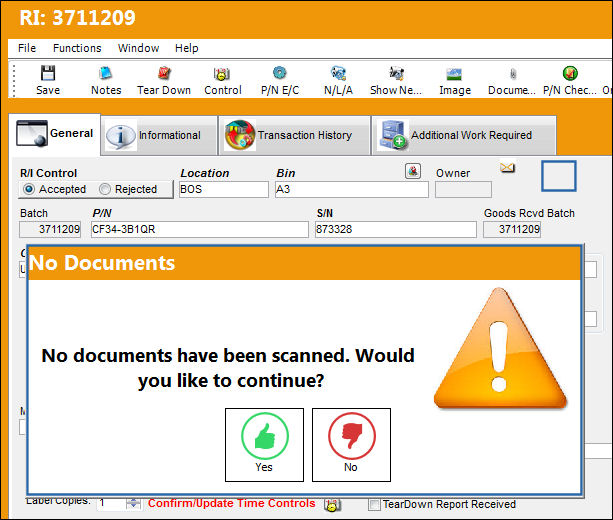The image size is (613, 520).
Task: Open the Additional Work Required tab
Action: click(x=464, y=135)
